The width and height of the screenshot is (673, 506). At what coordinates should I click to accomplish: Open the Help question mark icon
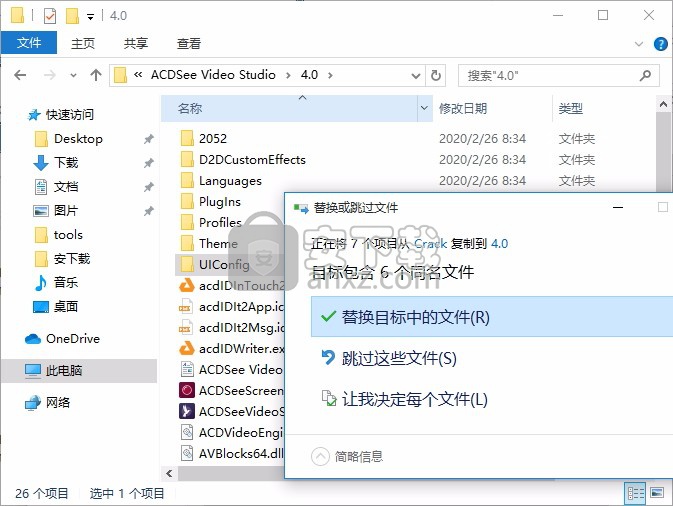tap(660, 44)
